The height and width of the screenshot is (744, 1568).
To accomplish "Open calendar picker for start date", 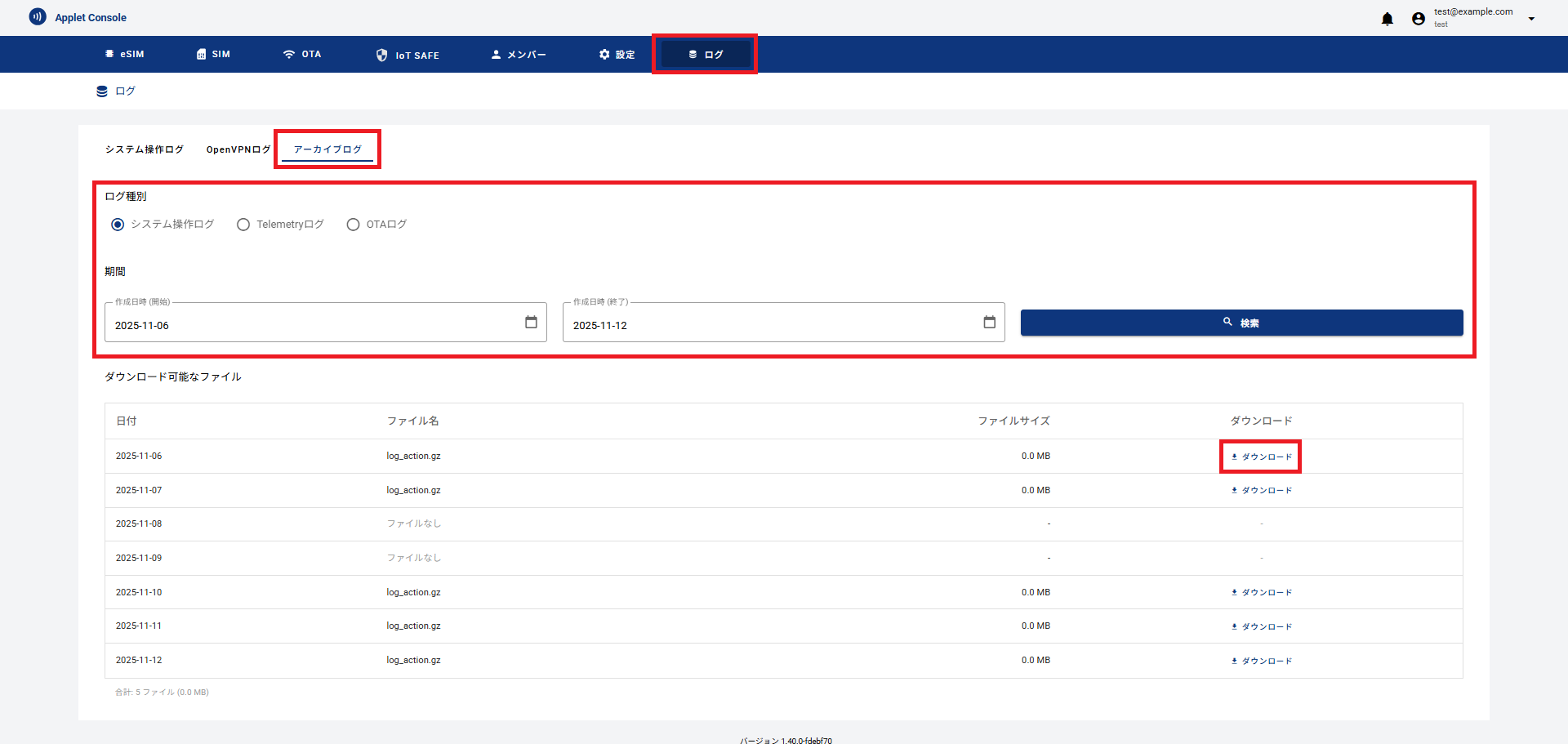I will [x=531, y=323].
